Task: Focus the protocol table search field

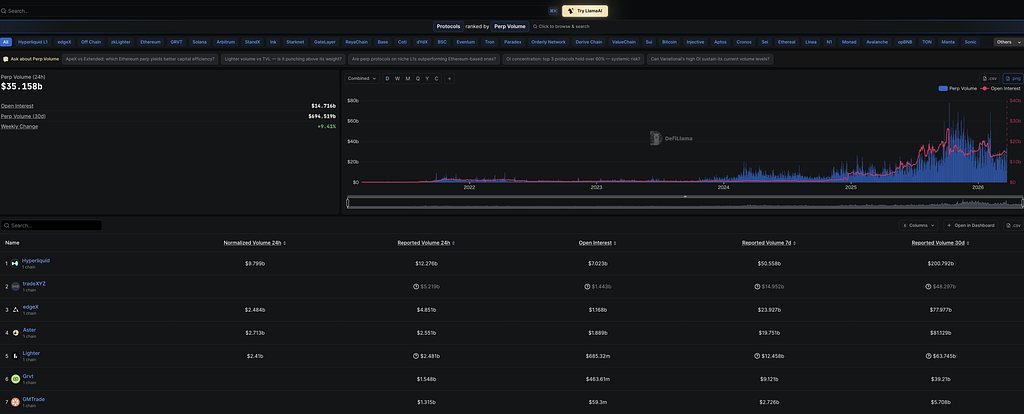Action: click(x=52, y=226)
